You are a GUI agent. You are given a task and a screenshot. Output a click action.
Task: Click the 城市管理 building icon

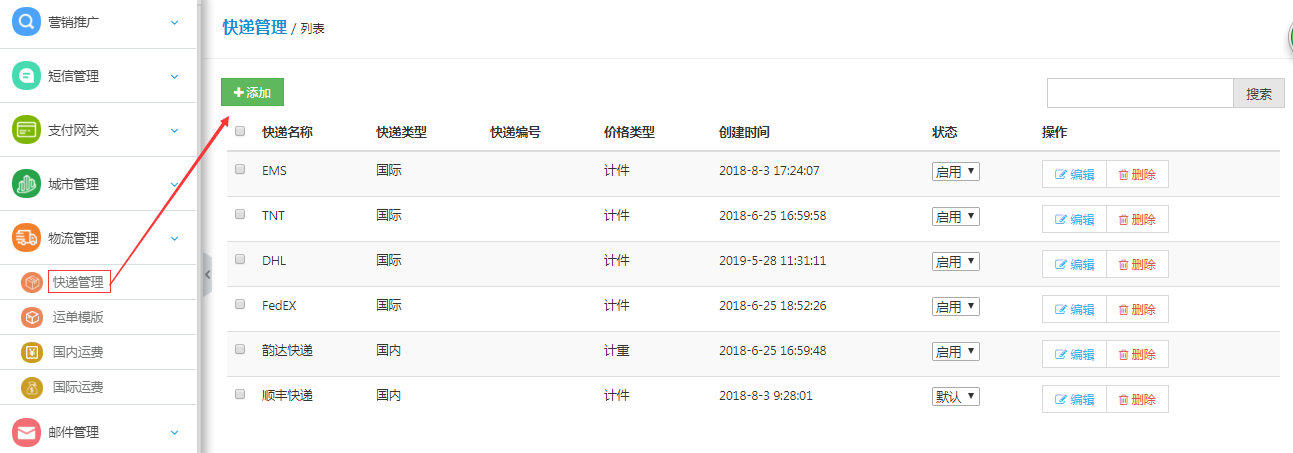[x=26, y=184]
